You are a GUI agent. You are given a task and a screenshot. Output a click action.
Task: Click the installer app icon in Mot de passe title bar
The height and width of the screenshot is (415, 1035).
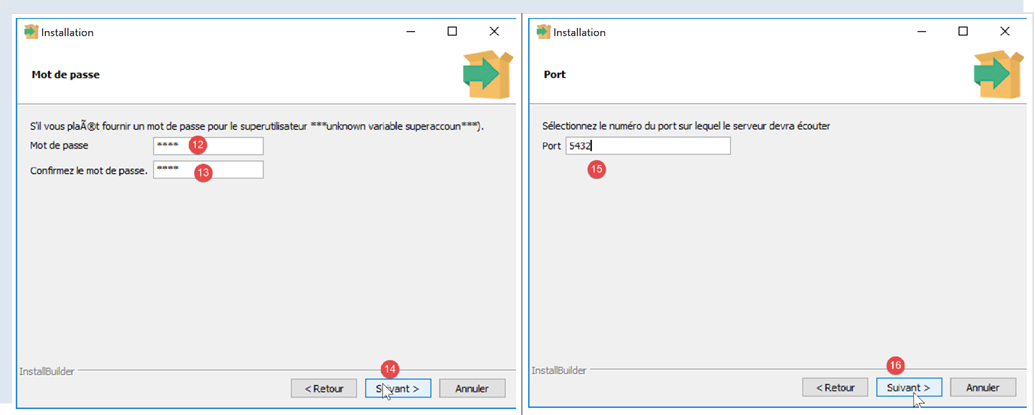click(31, 32)
